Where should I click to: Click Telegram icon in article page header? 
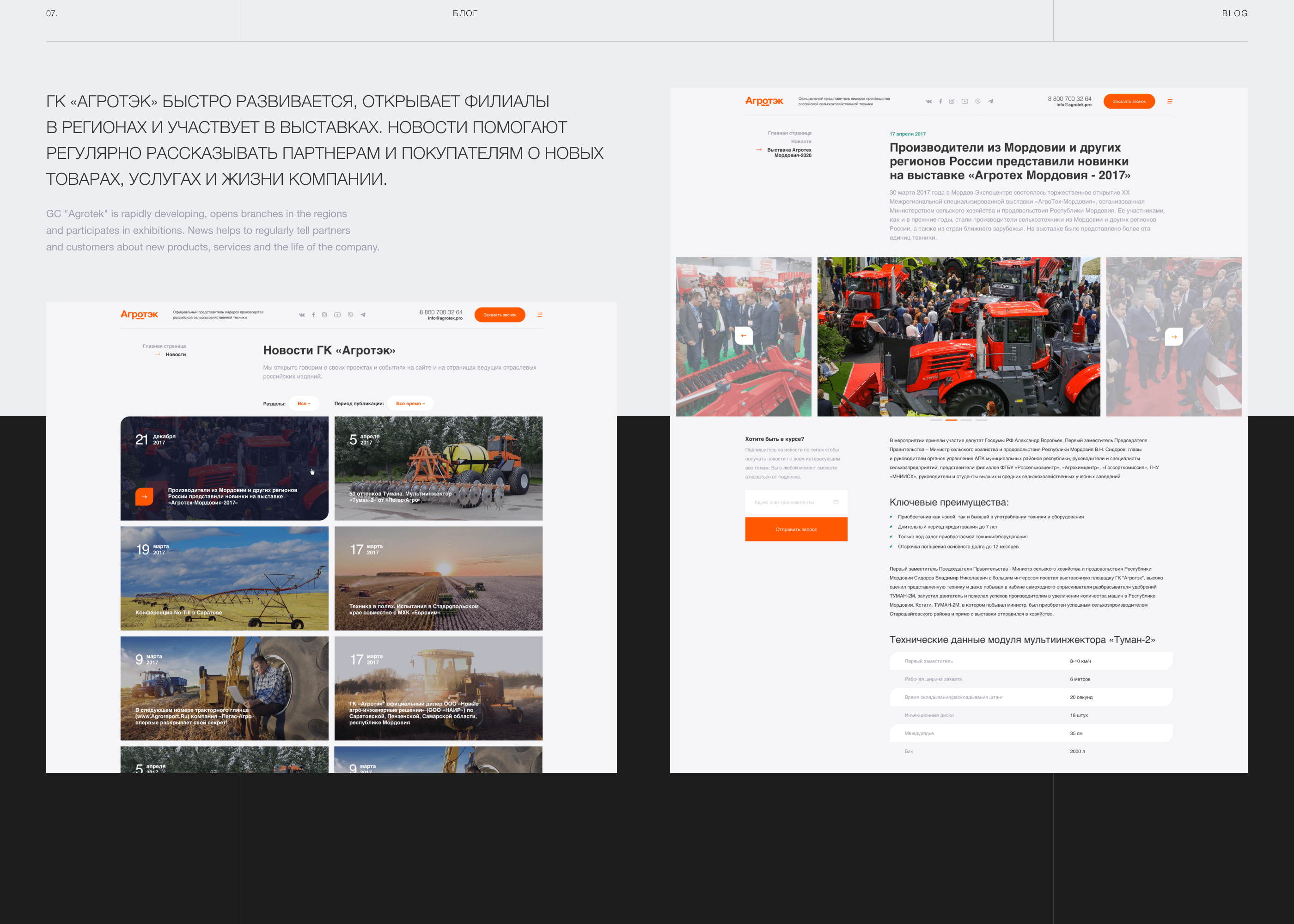[991, 101]
